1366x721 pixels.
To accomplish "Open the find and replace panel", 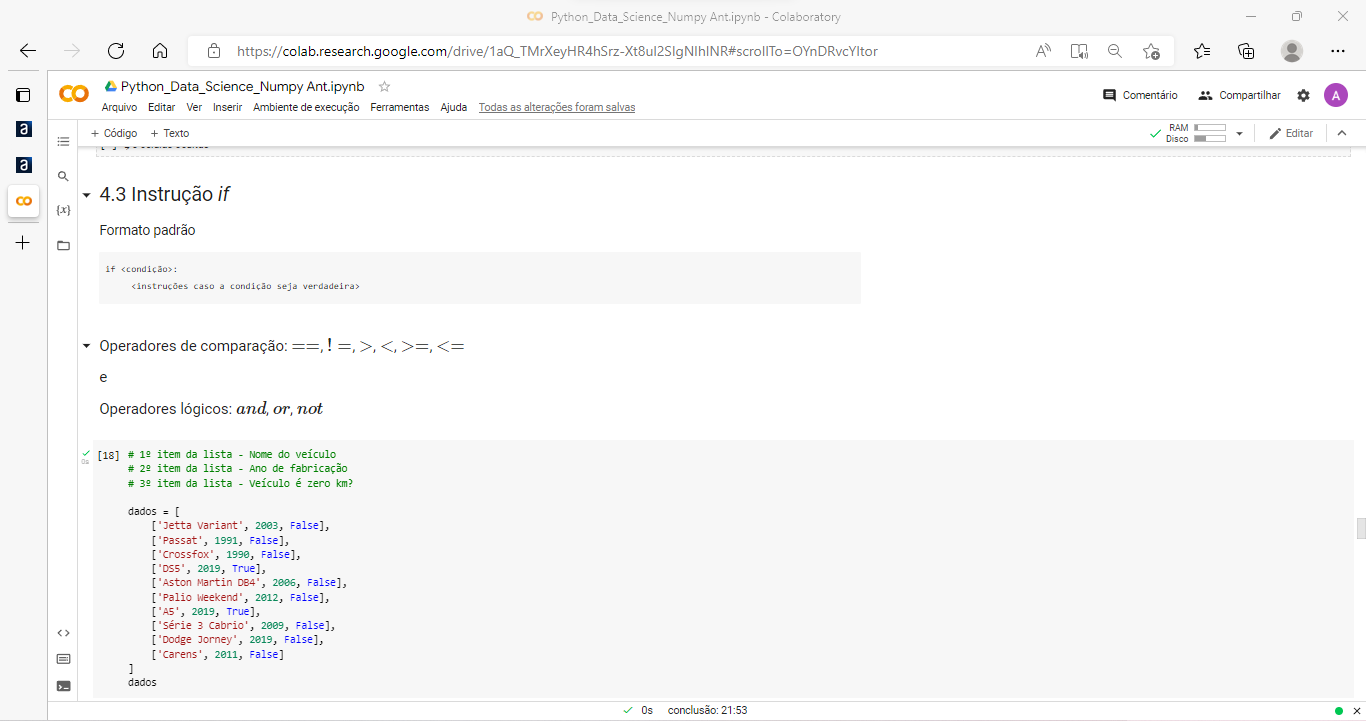I will 64,176.
